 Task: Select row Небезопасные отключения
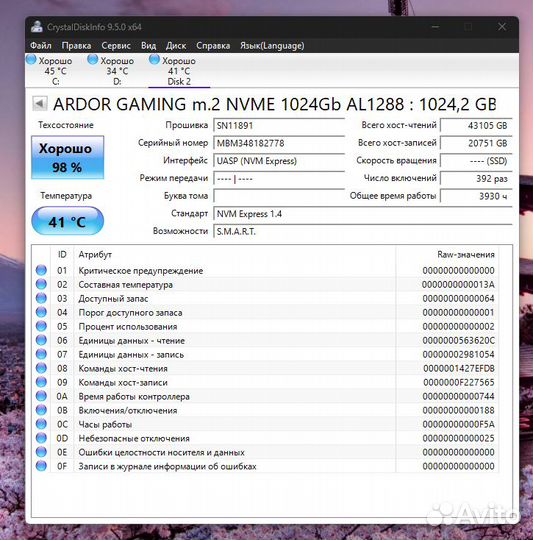(x=265, y=438)
